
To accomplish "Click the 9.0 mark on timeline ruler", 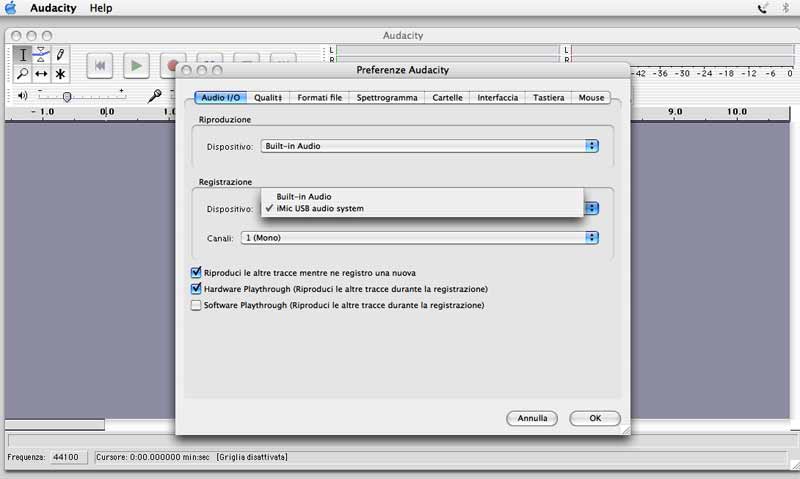I will [x=675, y=111].
